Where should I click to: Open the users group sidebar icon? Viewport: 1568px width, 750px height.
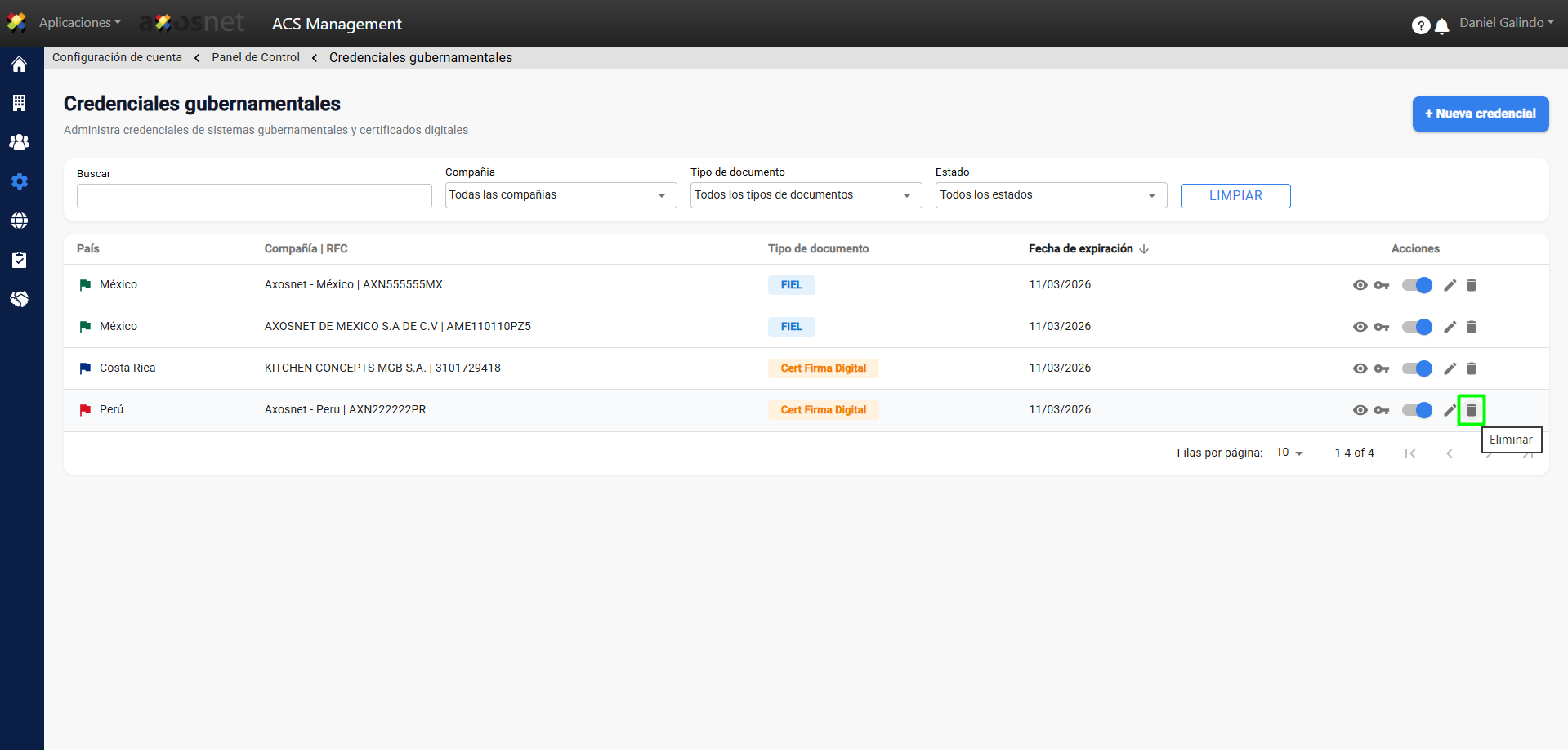[19, 142]
